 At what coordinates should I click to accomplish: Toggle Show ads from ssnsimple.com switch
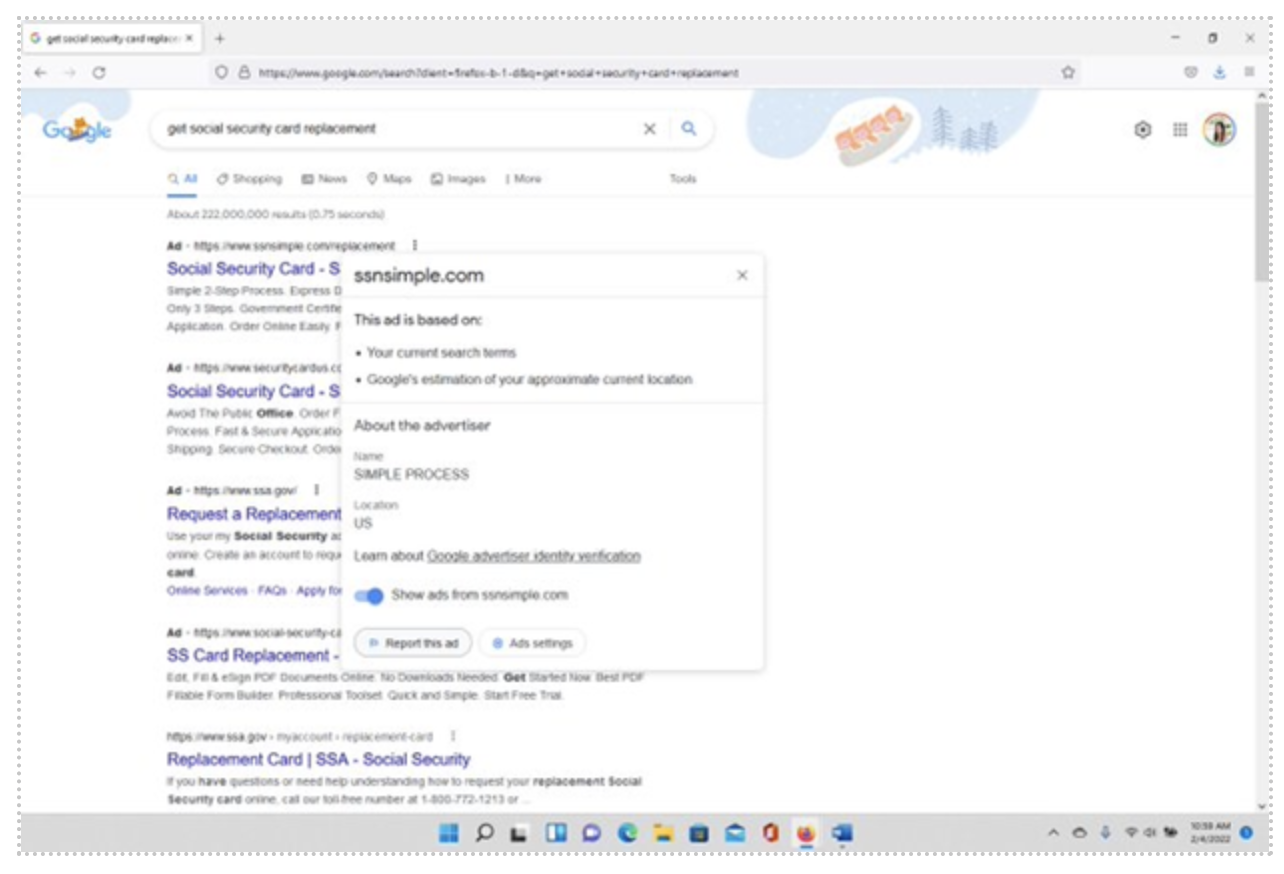(369, 596)
